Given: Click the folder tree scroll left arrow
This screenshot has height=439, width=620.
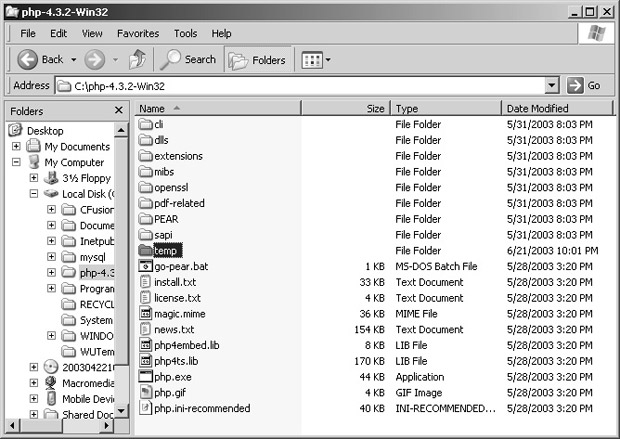Looking at the screenshot, I should coord(13,426).
